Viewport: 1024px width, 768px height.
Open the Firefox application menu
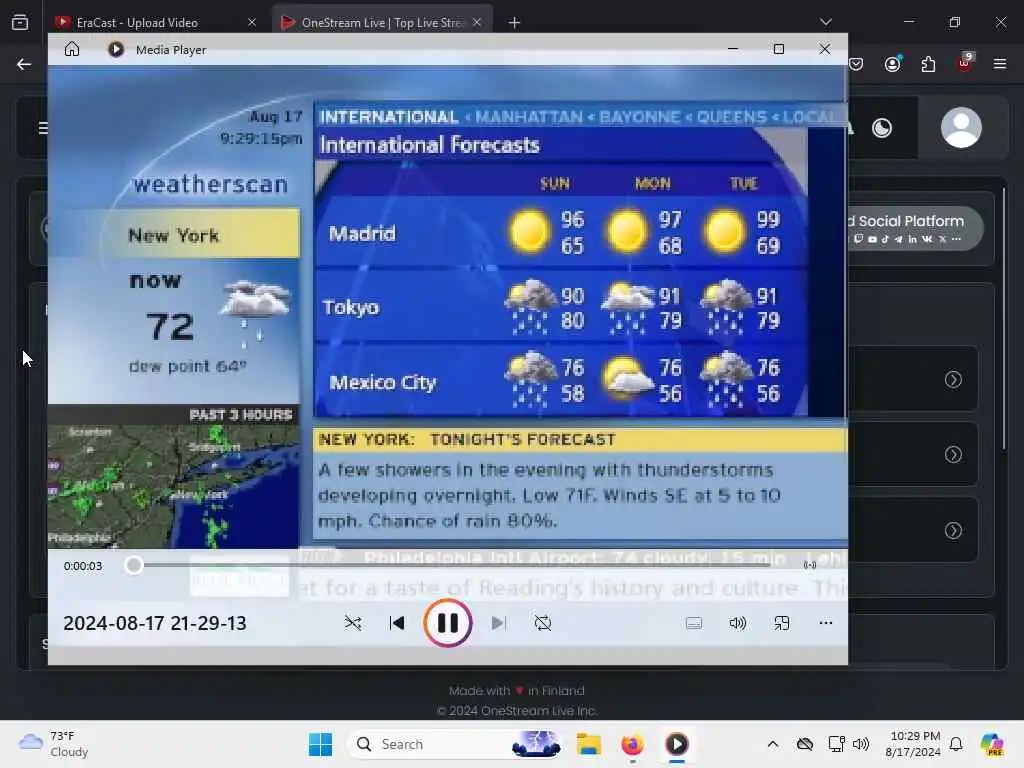click(x=1000, y=64)
